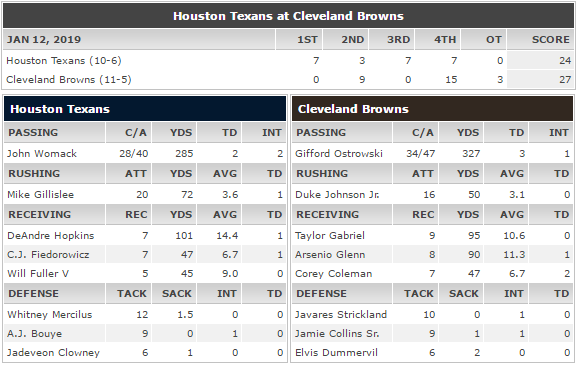Click the Cleveland Browns brown header

432,109
